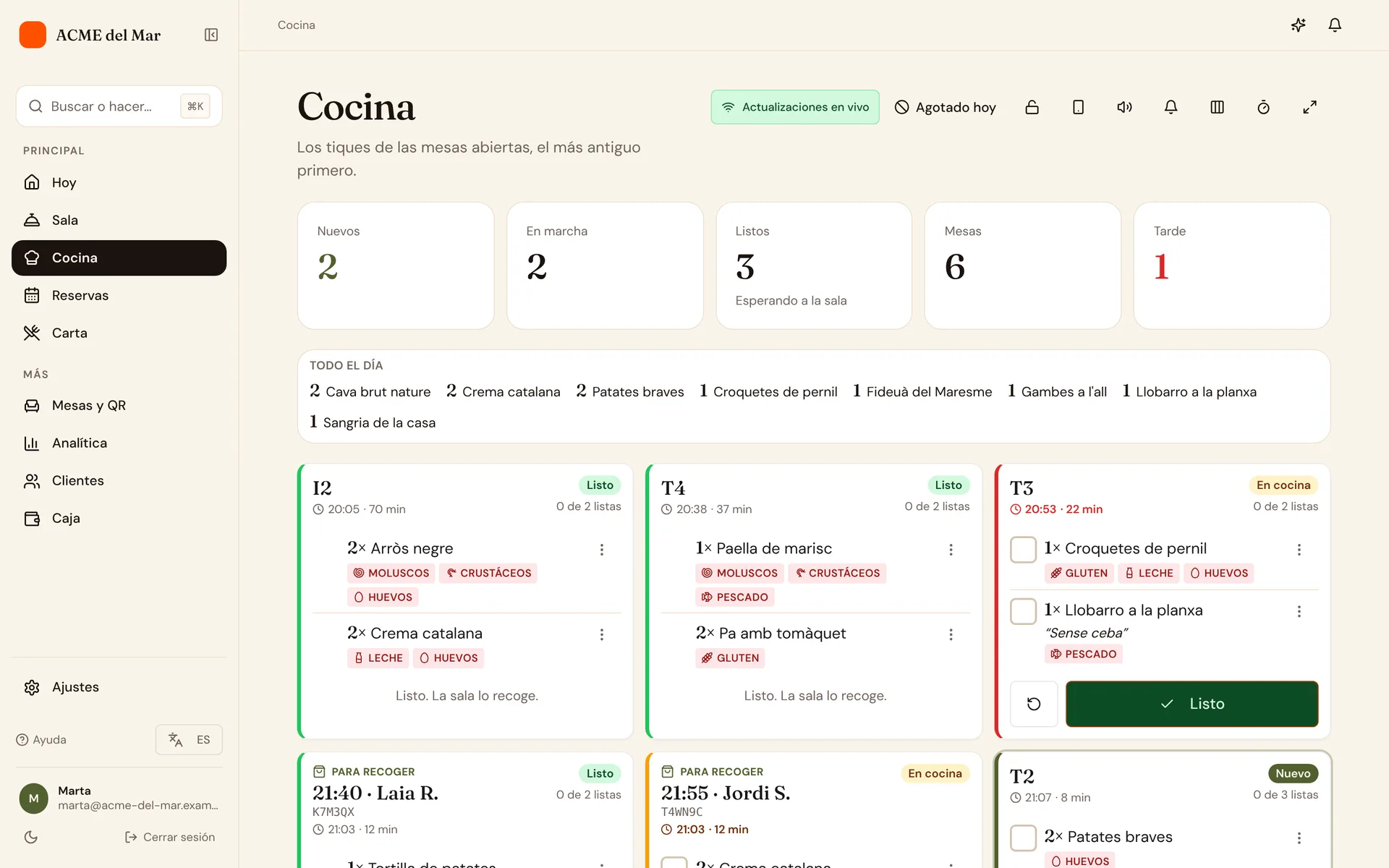Screen dimensions: 1389x868
Task: Open options for Pa amb tomàquet item
Action: pyautogui.click(x=951, y=634)
